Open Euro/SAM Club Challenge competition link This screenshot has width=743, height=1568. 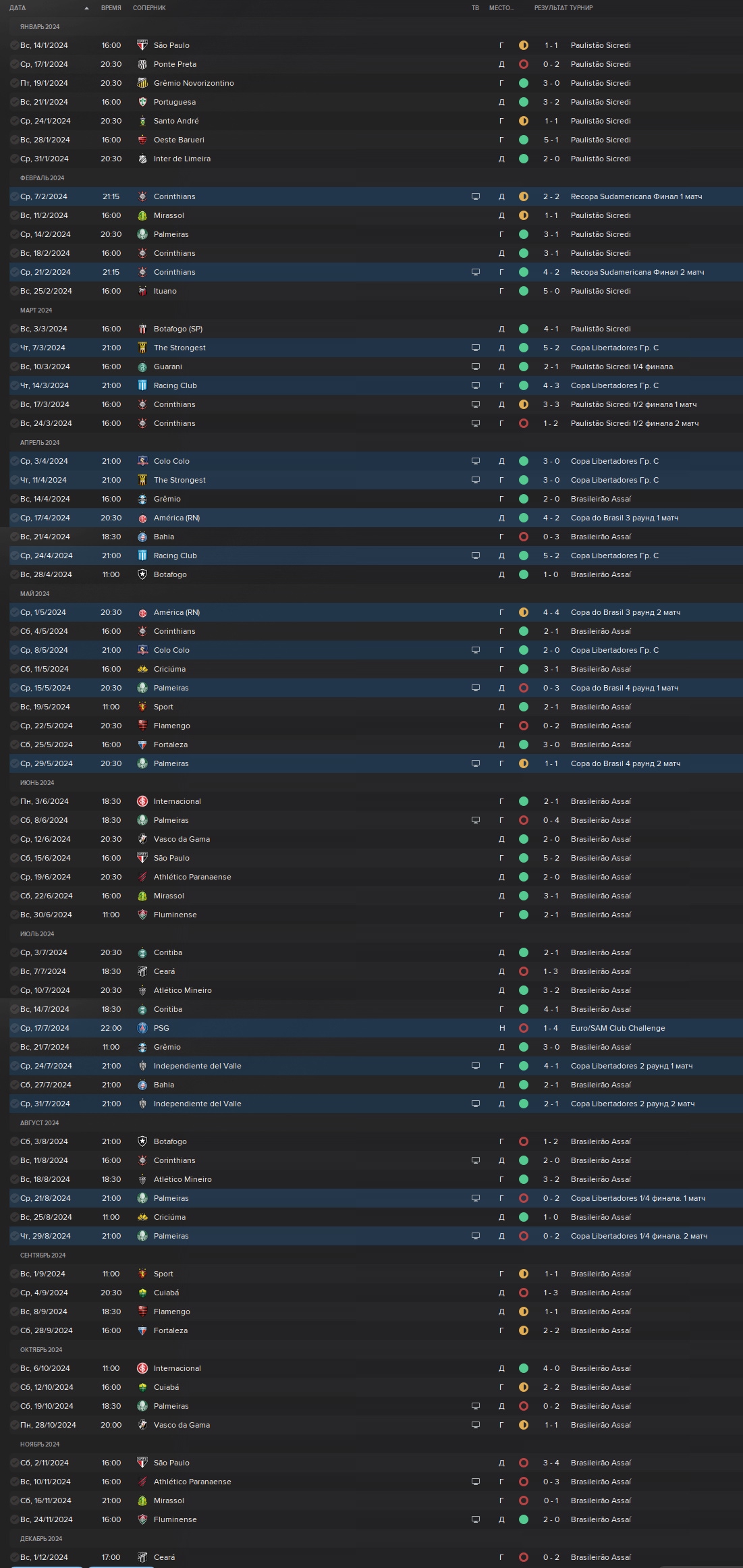click(618, 1028)
